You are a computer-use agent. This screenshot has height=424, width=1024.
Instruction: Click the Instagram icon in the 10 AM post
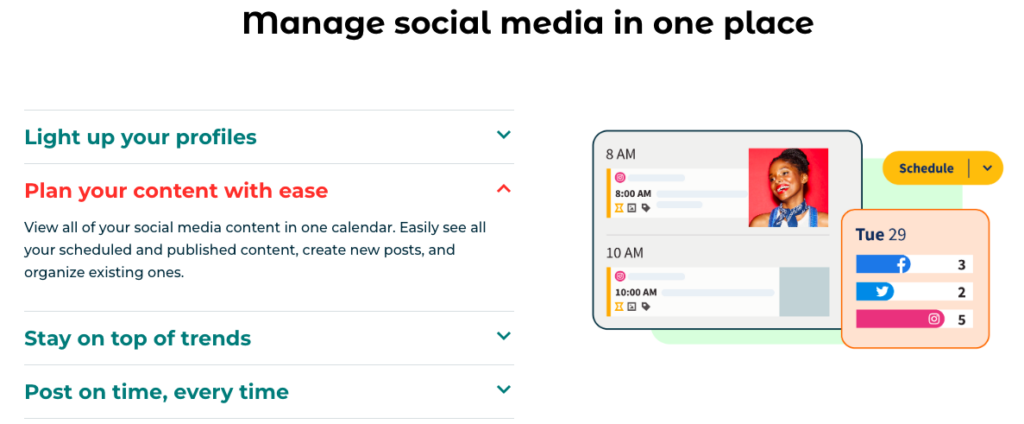(x=620, y=276)
